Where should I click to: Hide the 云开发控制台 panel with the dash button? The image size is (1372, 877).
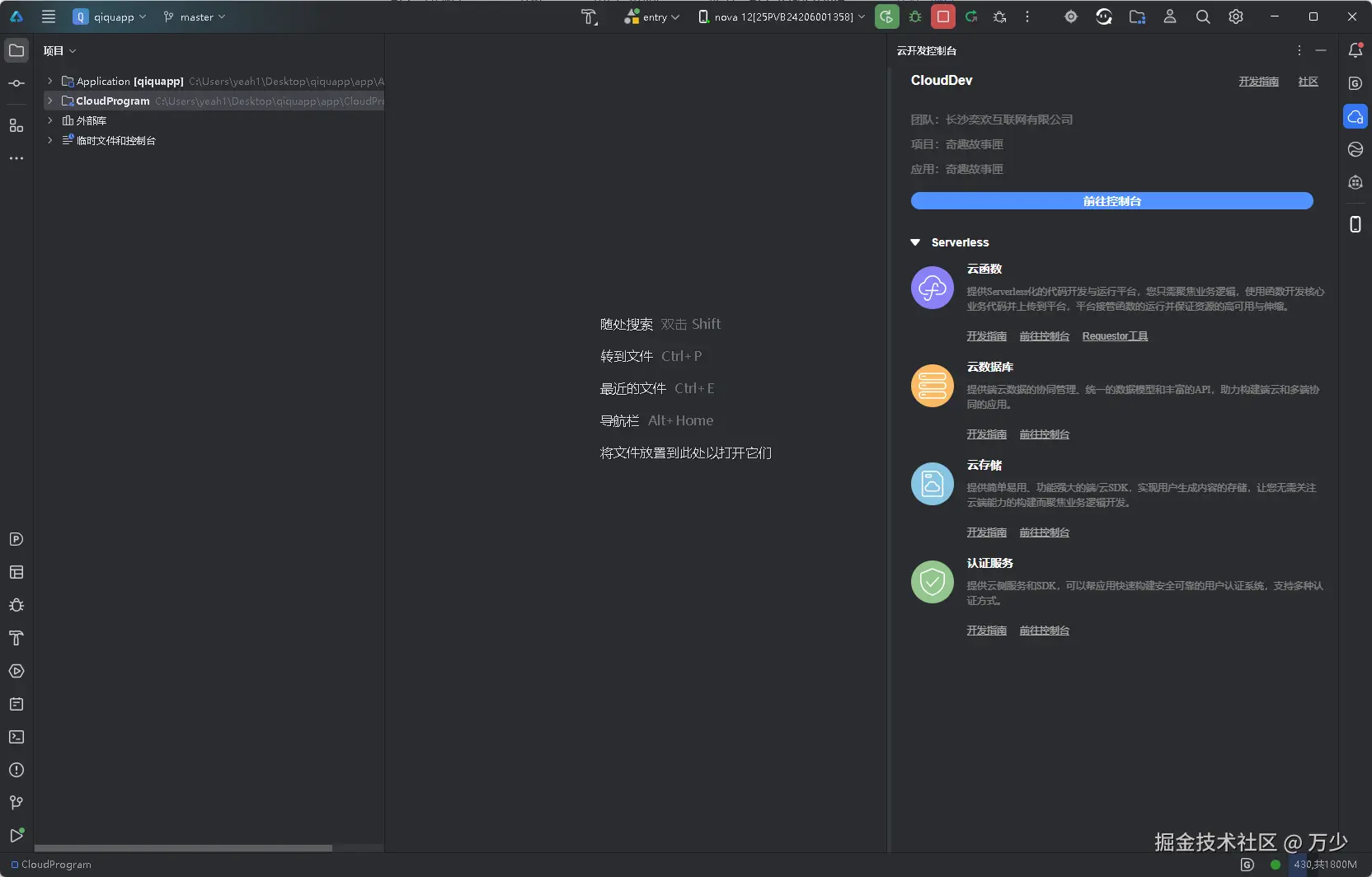point(1321,50)
